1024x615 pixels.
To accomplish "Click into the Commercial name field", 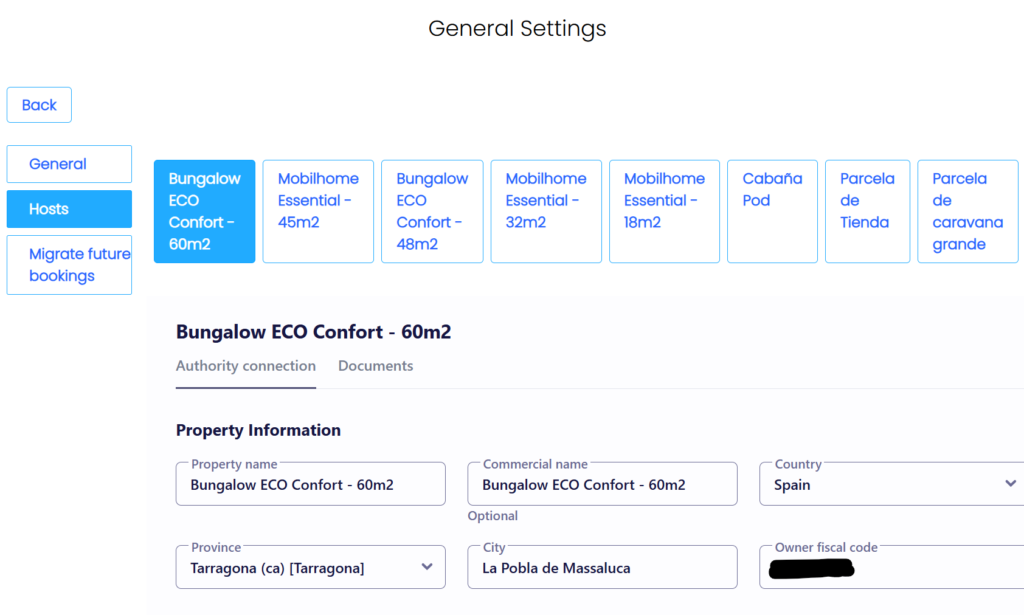I will (602, 485).
